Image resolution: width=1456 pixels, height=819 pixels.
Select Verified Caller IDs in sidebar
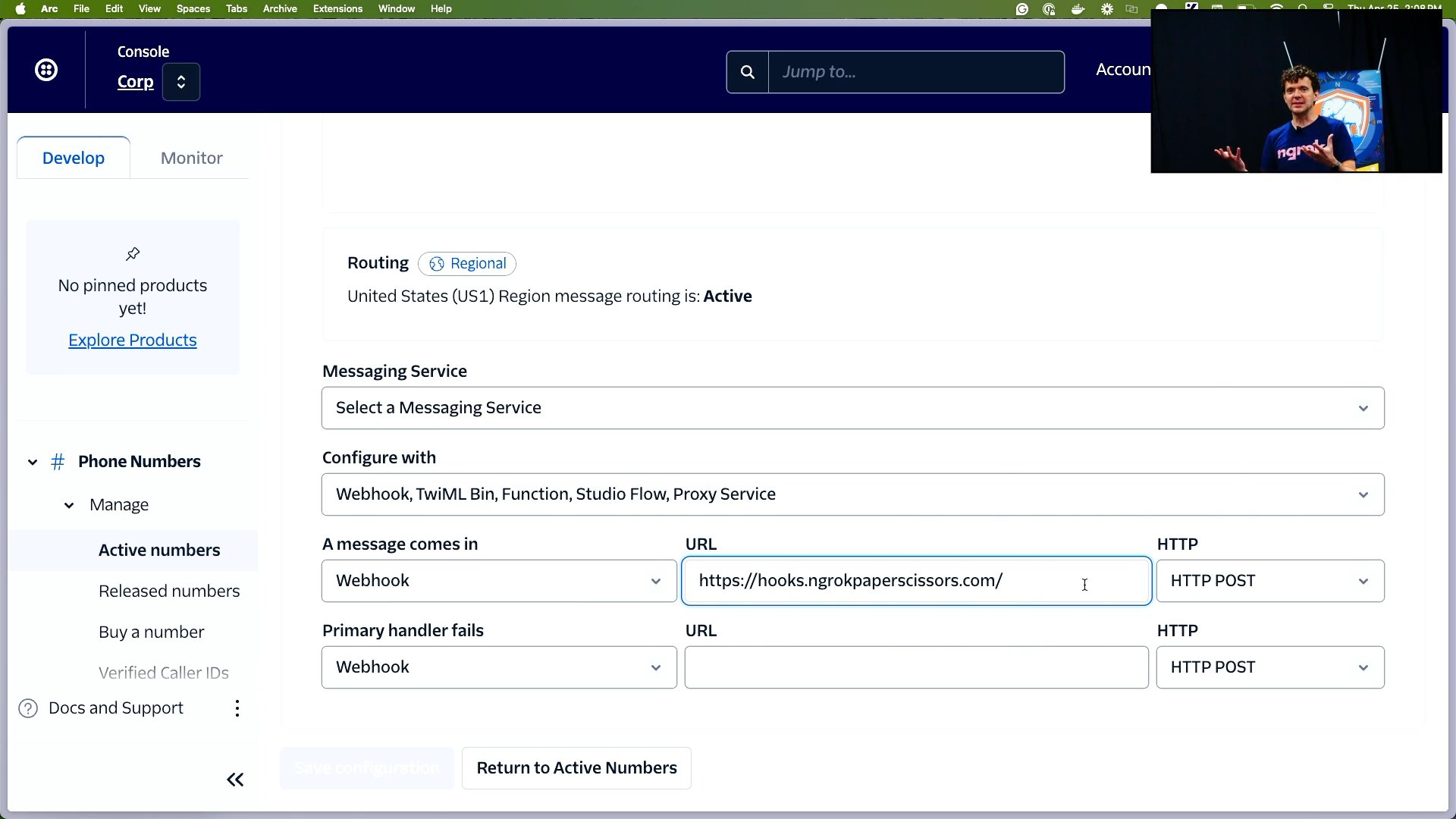click(x=164, y=673)
